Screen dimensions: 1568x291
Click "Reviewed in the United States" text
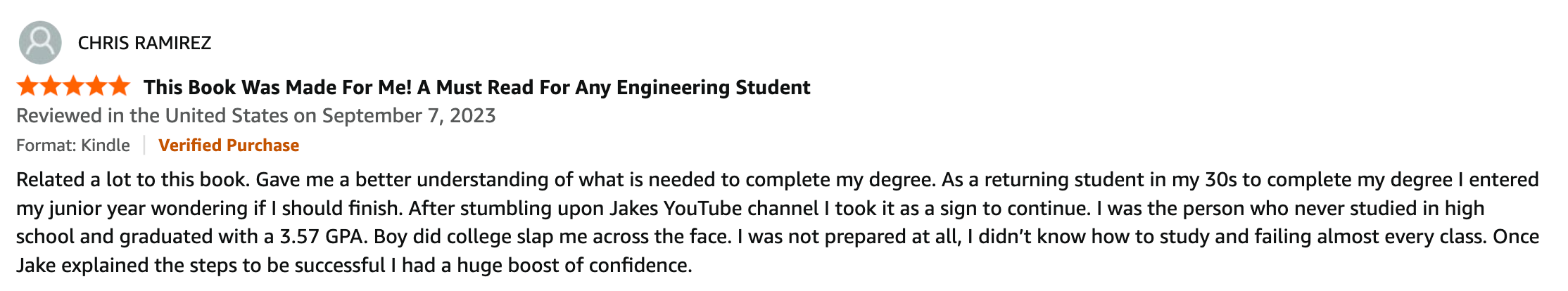point(152,116)
